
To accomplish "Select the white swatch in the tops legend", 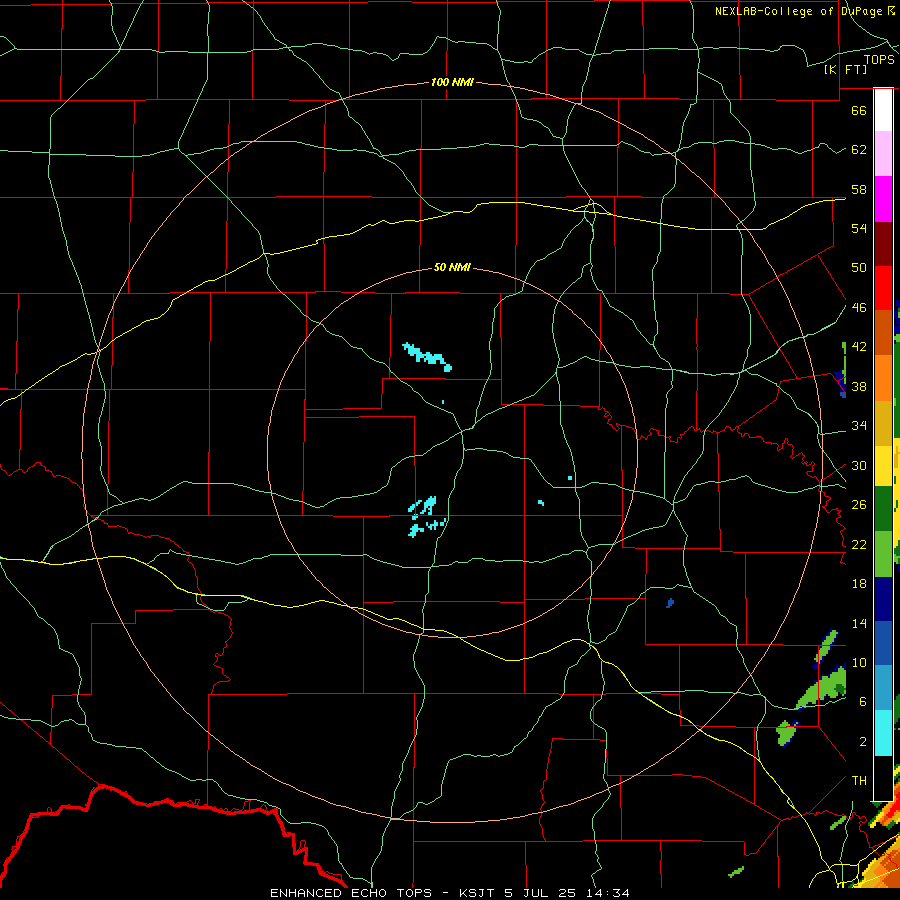I will (x=883, y=110).
